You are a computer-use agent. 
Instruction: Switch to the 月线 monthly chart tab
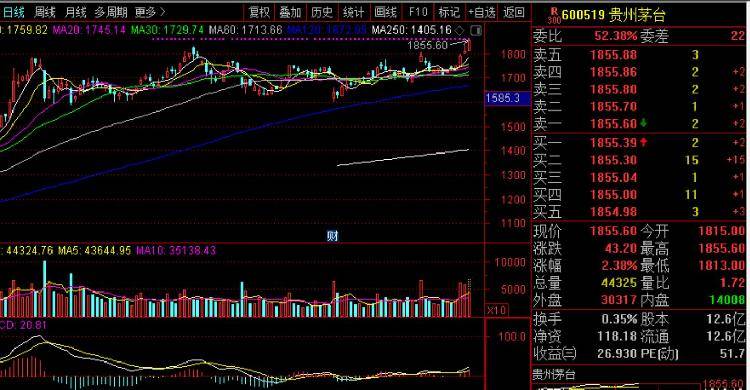(x=76, y=12)
